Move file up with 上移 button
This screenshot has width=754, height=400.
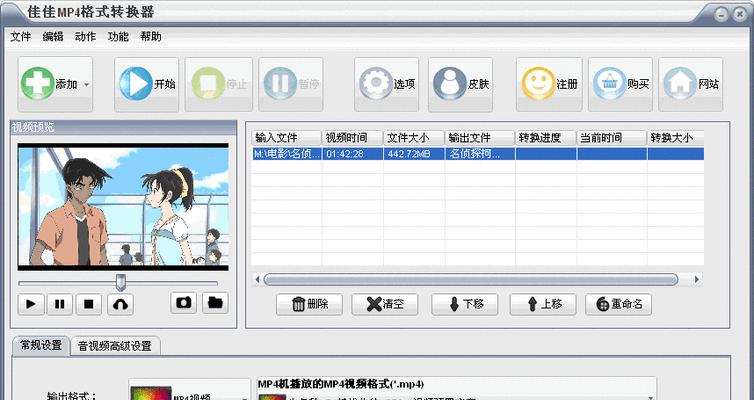(x=543, y=304)
